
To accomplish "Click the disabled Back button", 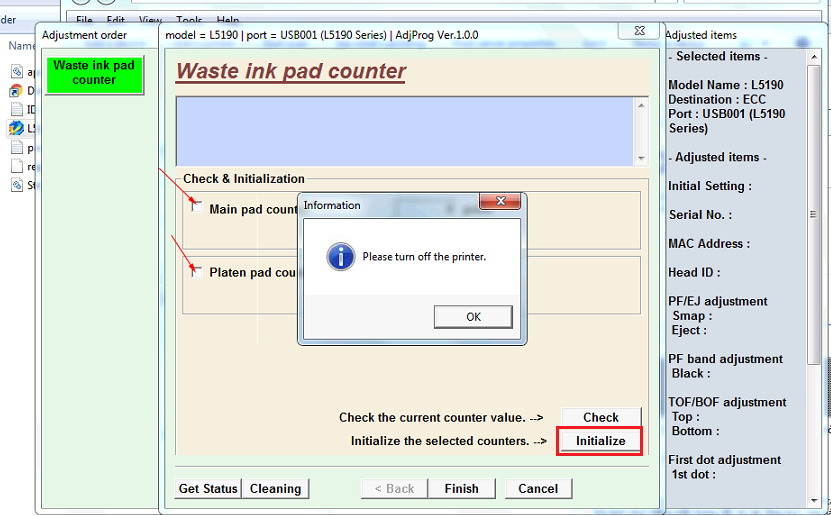I will tap(394, 489).
